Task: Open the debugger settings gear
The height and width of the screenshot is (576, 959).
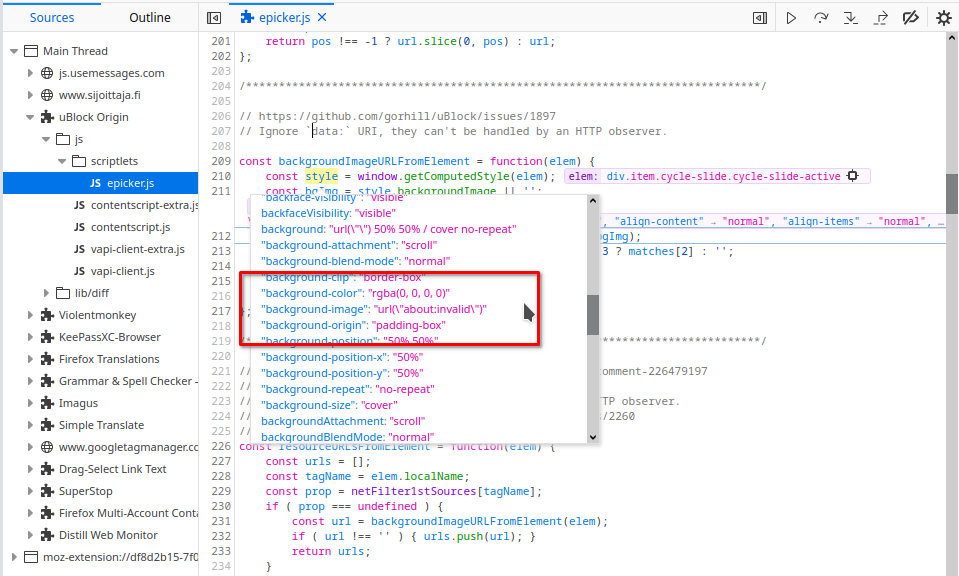Action: tap(943, 17)
